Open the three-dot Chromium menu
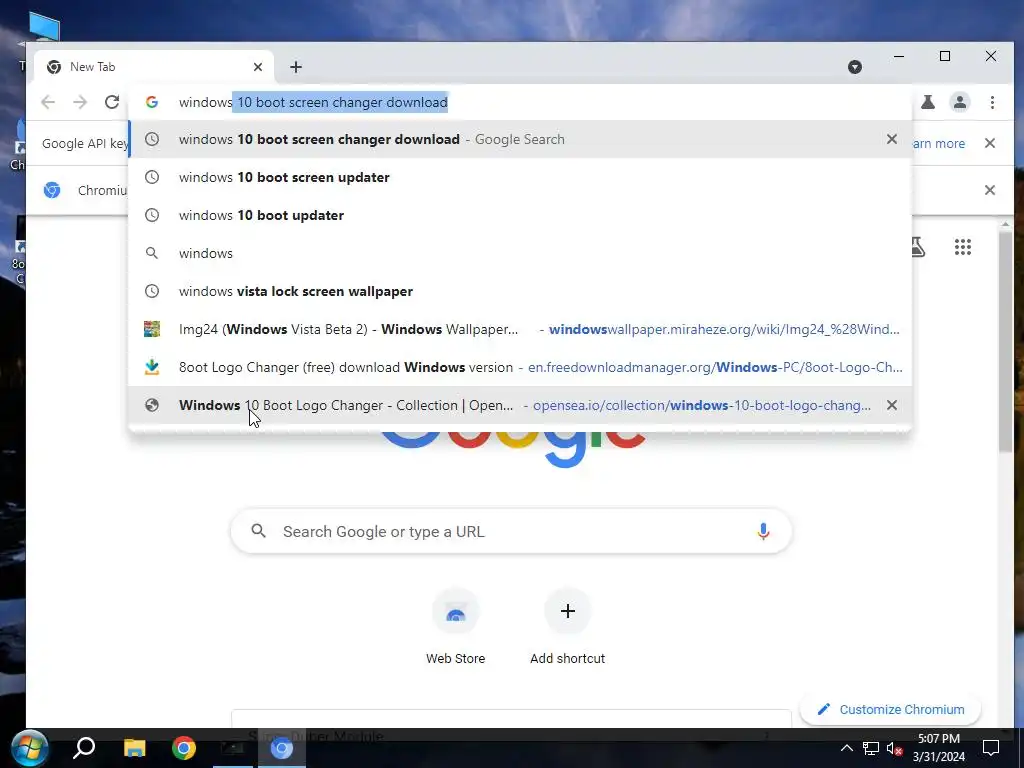Screen dimensions: 1024x768 click(992, 102)
